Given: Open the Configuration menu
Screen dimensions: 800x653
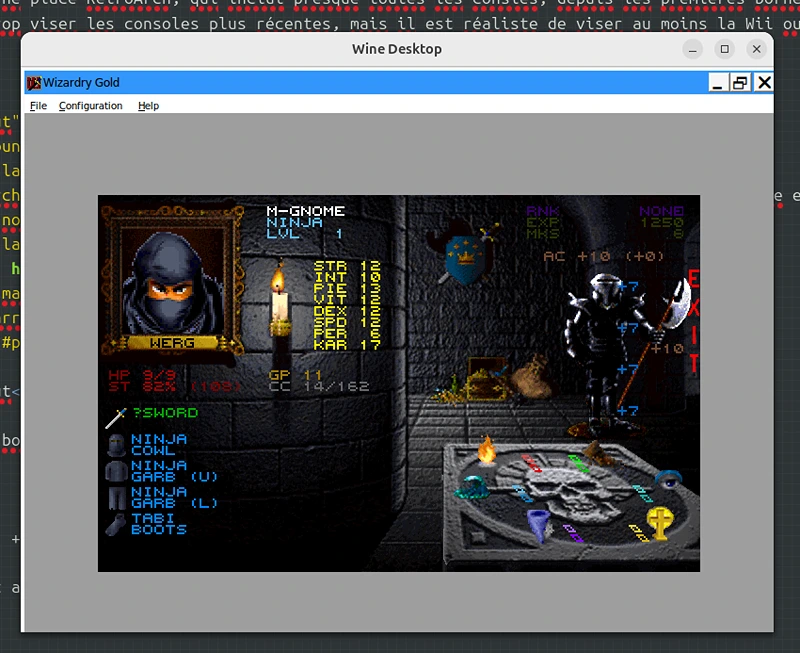Looking at the screenshot, I should pyautogui.click(x=91, y=106).
